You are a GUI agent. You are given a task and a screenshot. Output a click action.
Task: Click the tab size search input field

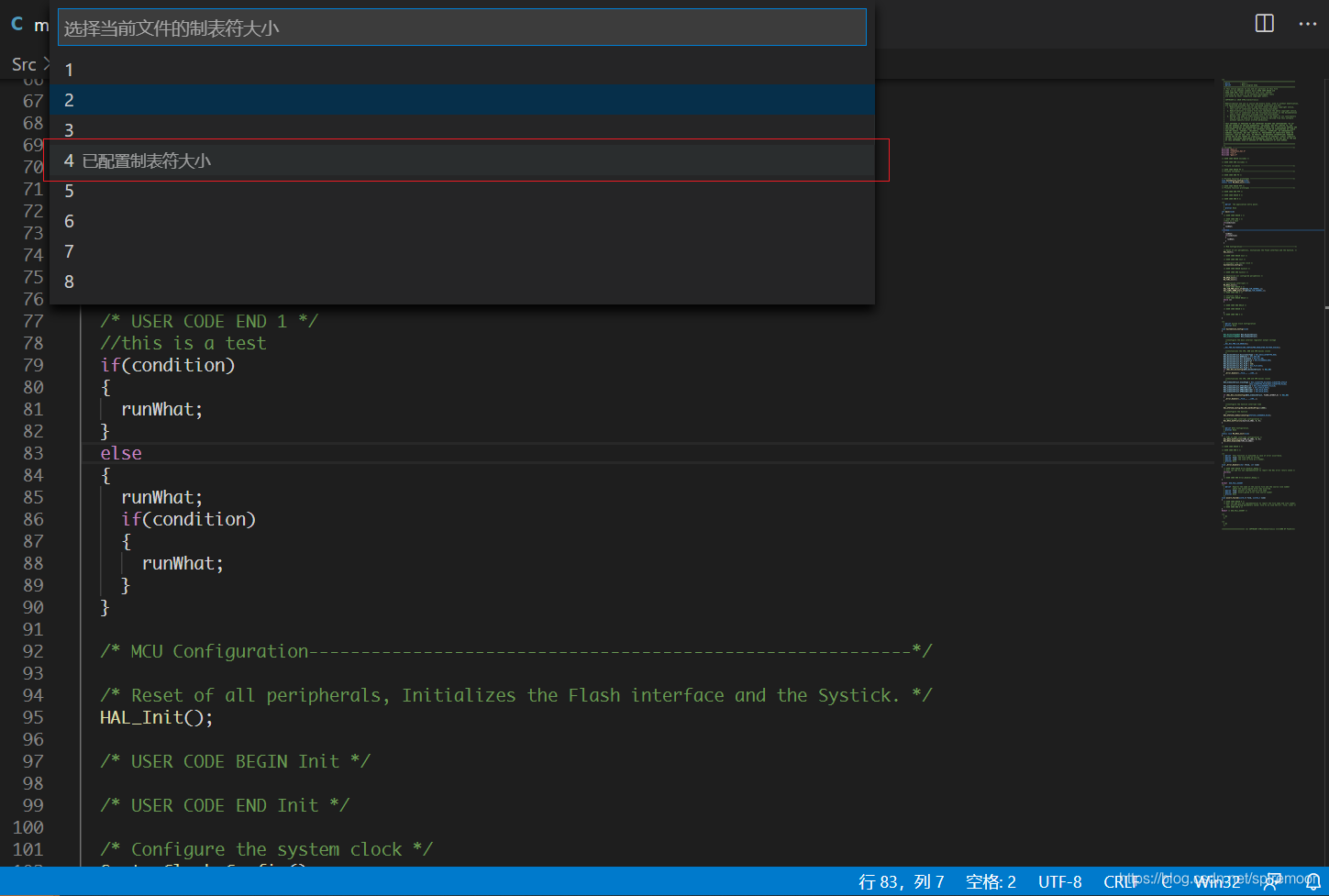pos(462,28)
